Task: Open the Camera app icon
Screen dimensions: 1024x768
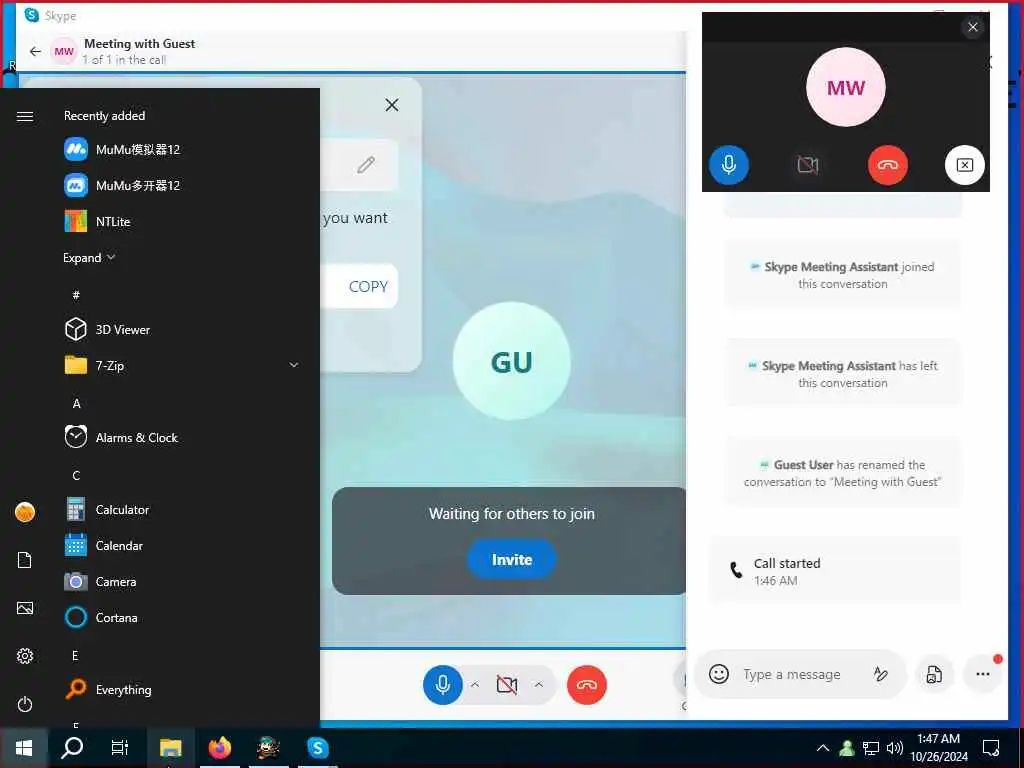Action: [x=76, y=581]
